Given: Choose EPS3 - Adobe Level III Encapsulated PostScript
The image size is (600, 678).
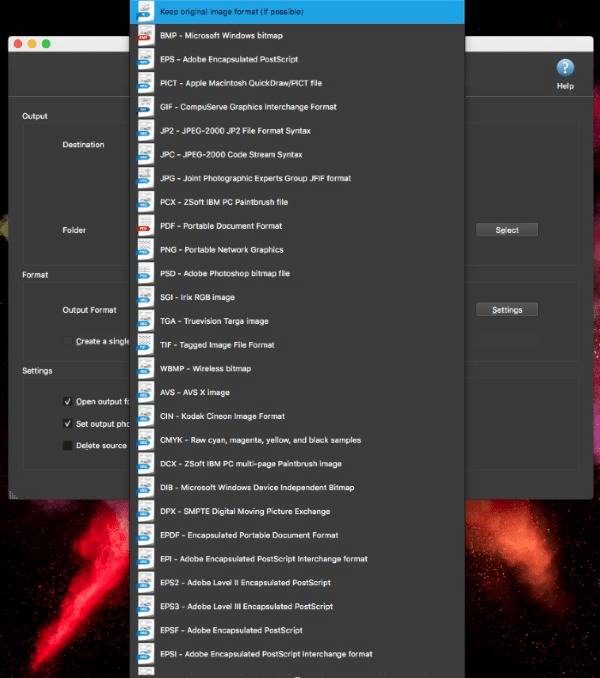Looking at the screenshot, I should coord(297,606).
